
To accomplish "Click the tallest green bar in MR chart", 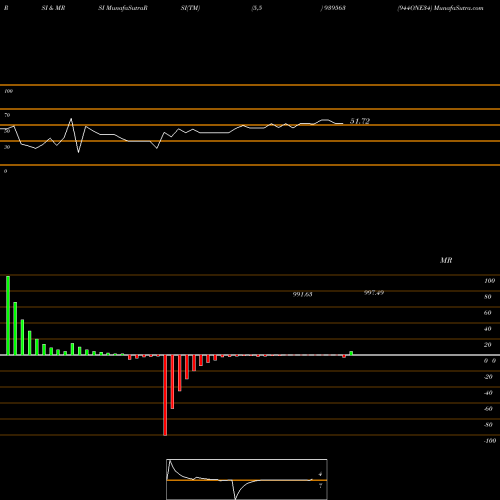I will click(x=8, y=315).
